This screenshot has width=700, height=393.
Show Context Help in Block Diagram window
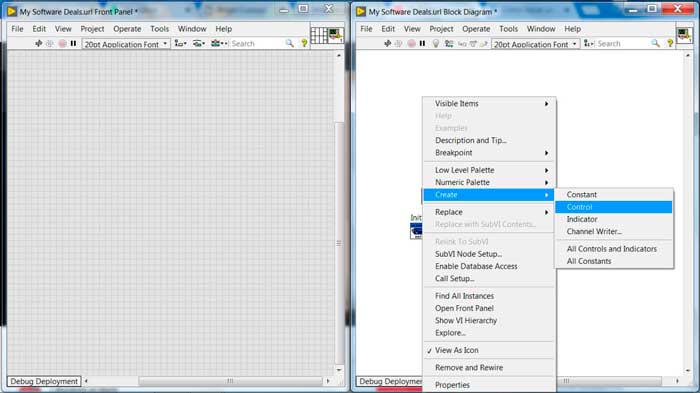[x=670, y=43]
